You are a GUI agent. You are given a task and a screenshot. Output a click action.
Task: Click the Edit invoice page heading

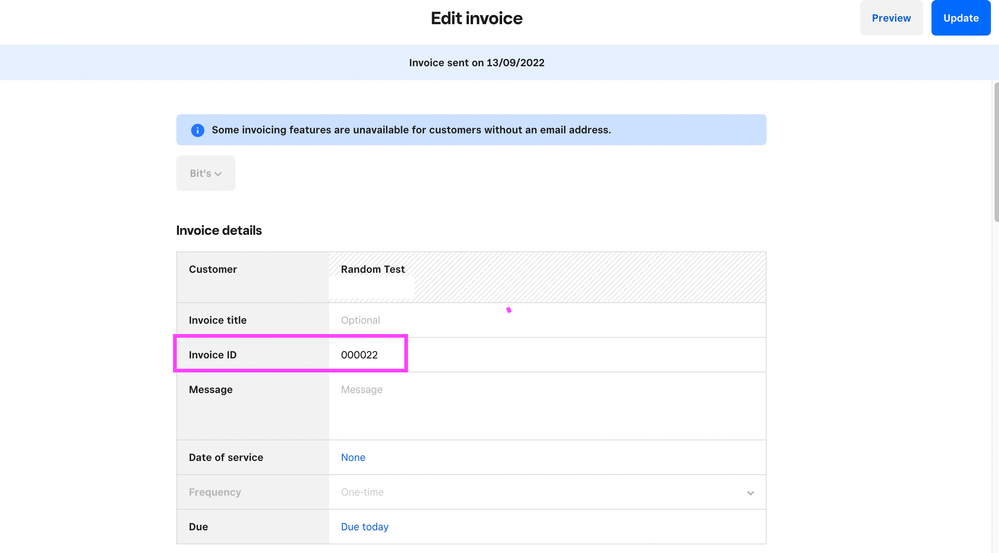click(476, 18)
